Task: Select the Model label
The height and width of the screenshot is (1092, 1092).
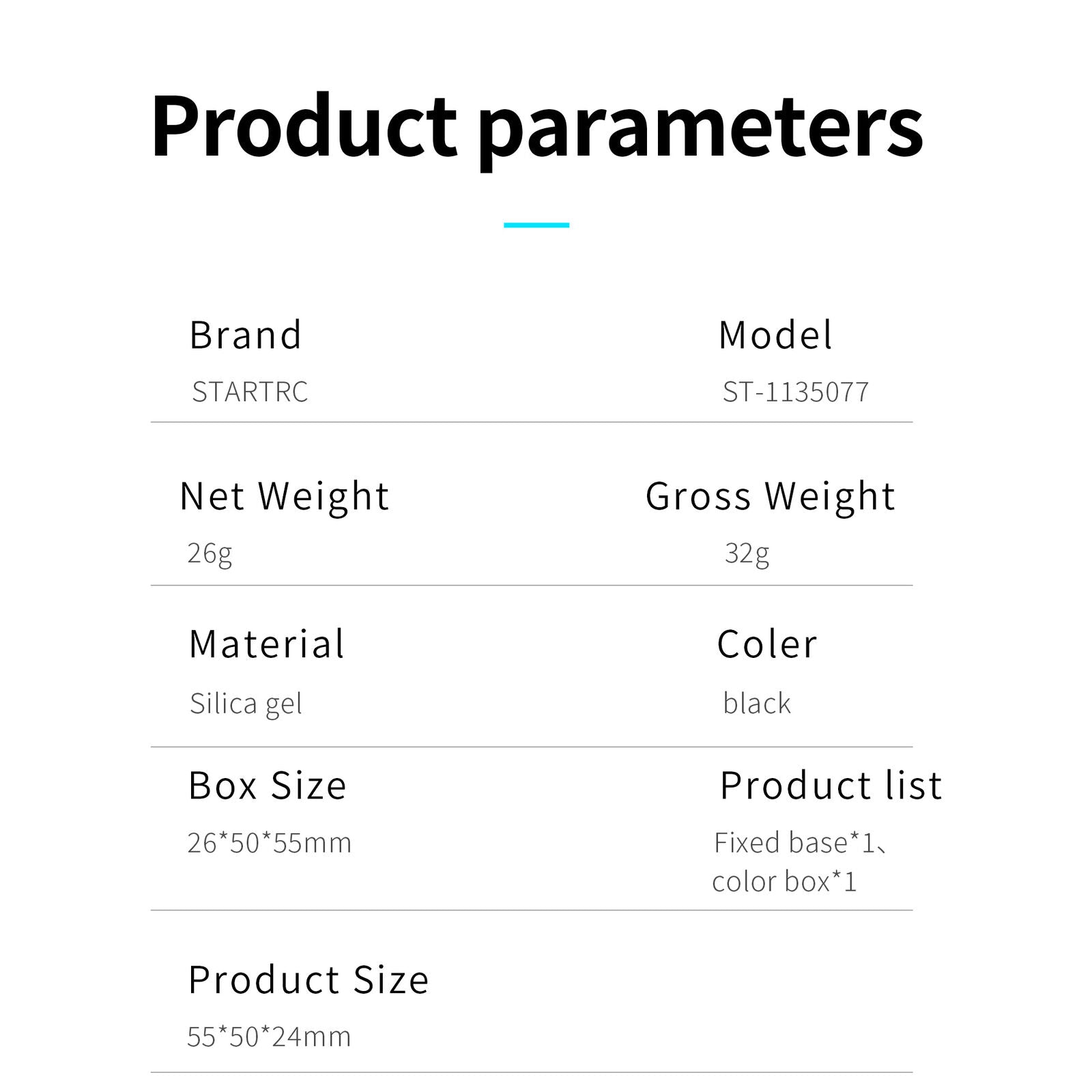Action: [x=775, y=335]
